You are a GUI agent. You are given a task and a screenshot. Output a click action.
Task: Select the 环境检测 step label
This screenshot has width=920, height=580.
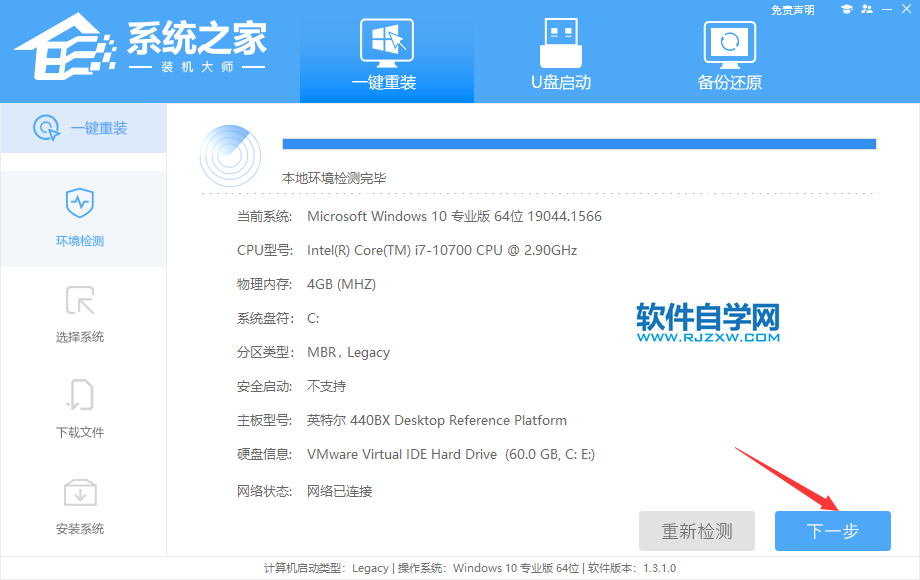[80, 241]
